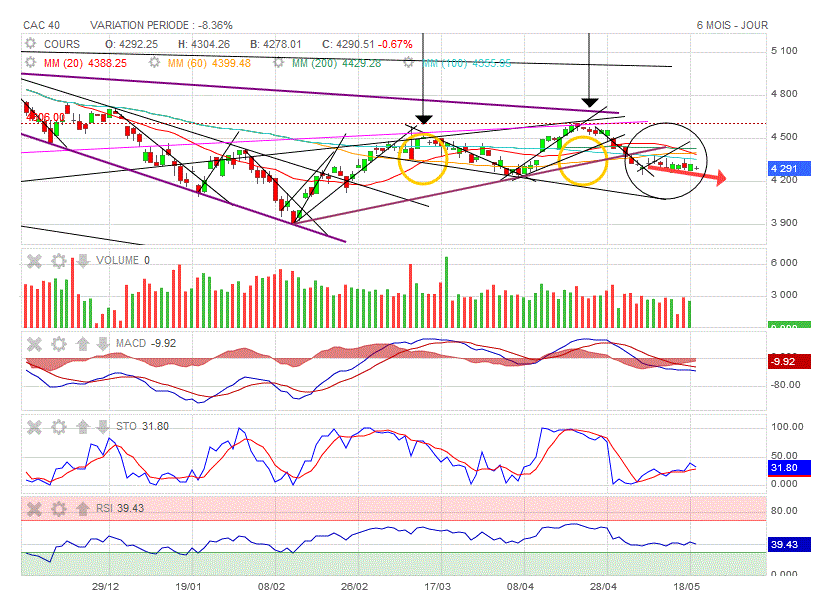This screenshot has height=599, width=830.
Task: Click the 3 900 price axis label
Action: tap(784, 223)
